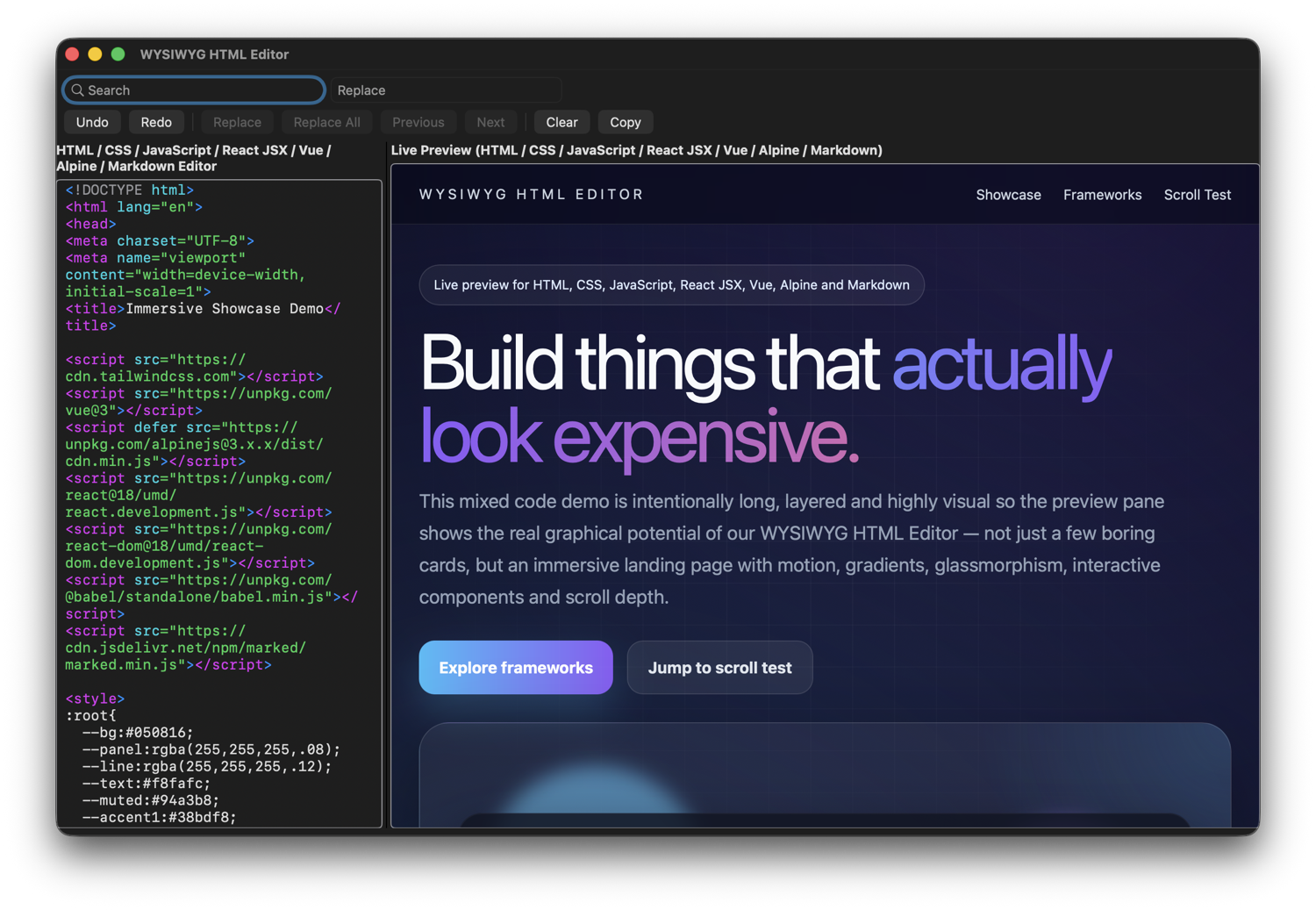Click inside the Replace input field

point(445,90)
